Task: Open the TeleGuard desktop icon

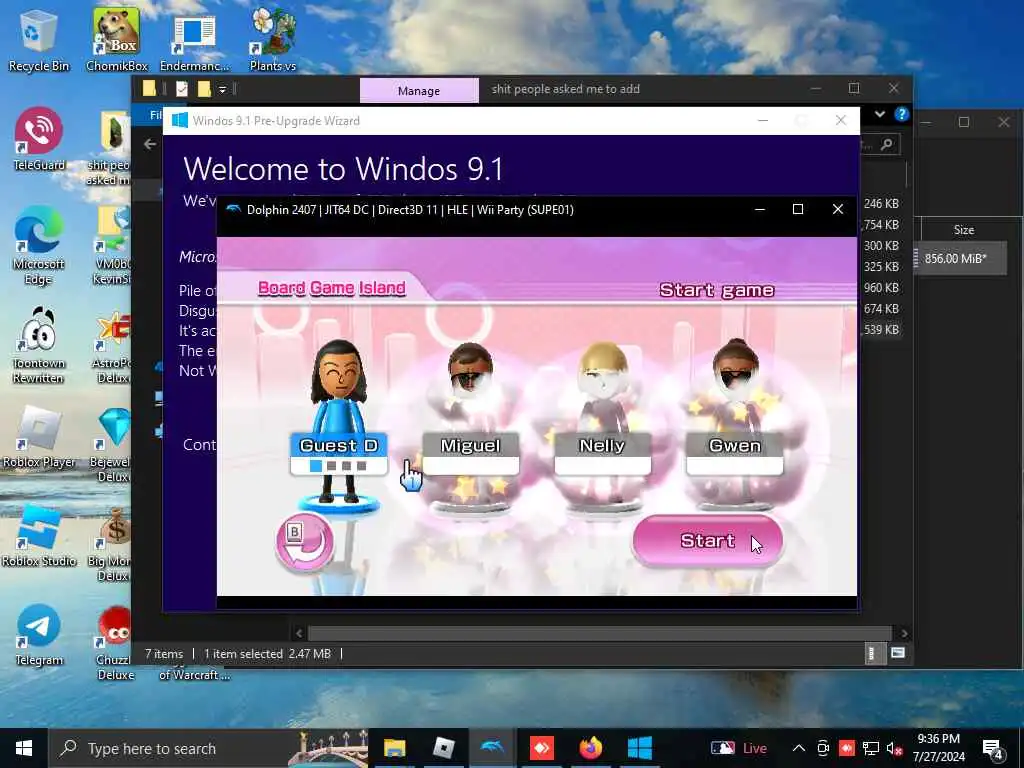Action: point(39,139)
